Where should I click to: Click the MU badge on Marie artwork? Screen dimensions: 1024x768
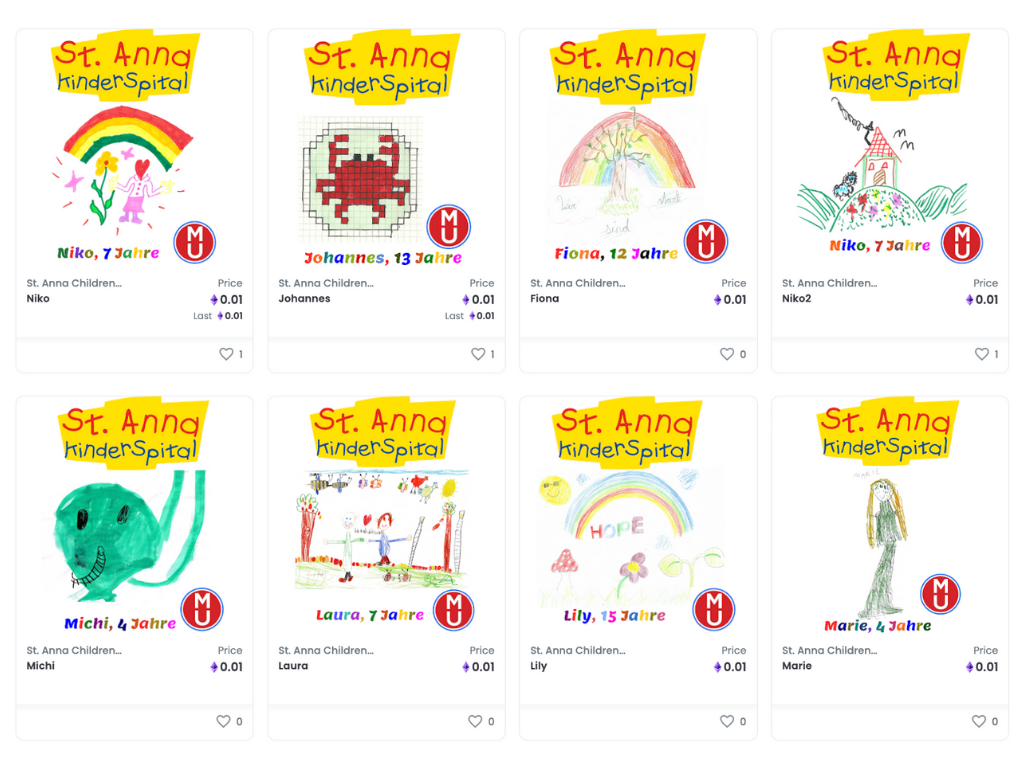pos(940,594)
